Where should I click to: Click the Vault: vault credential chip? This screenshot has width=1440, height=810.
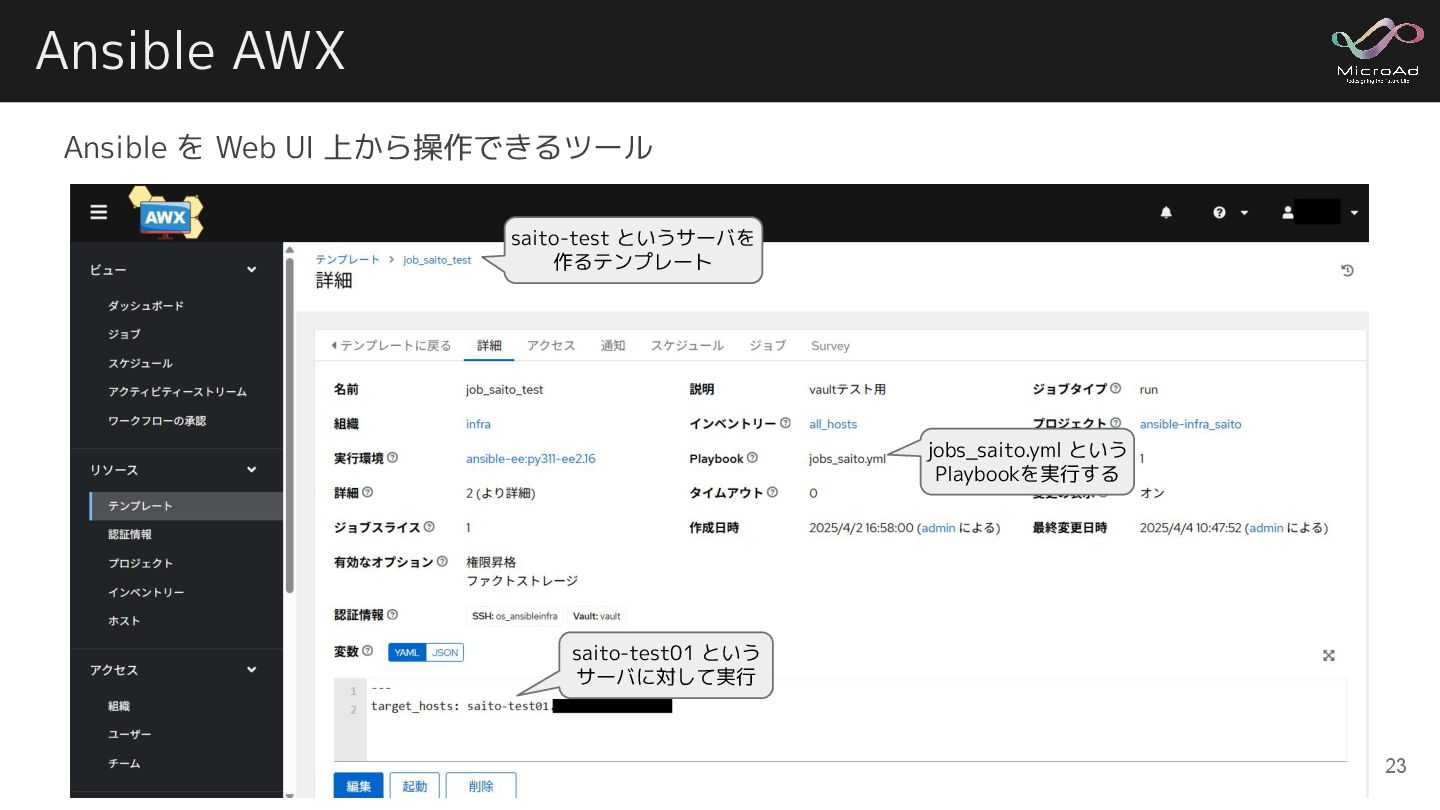[596, 616]
